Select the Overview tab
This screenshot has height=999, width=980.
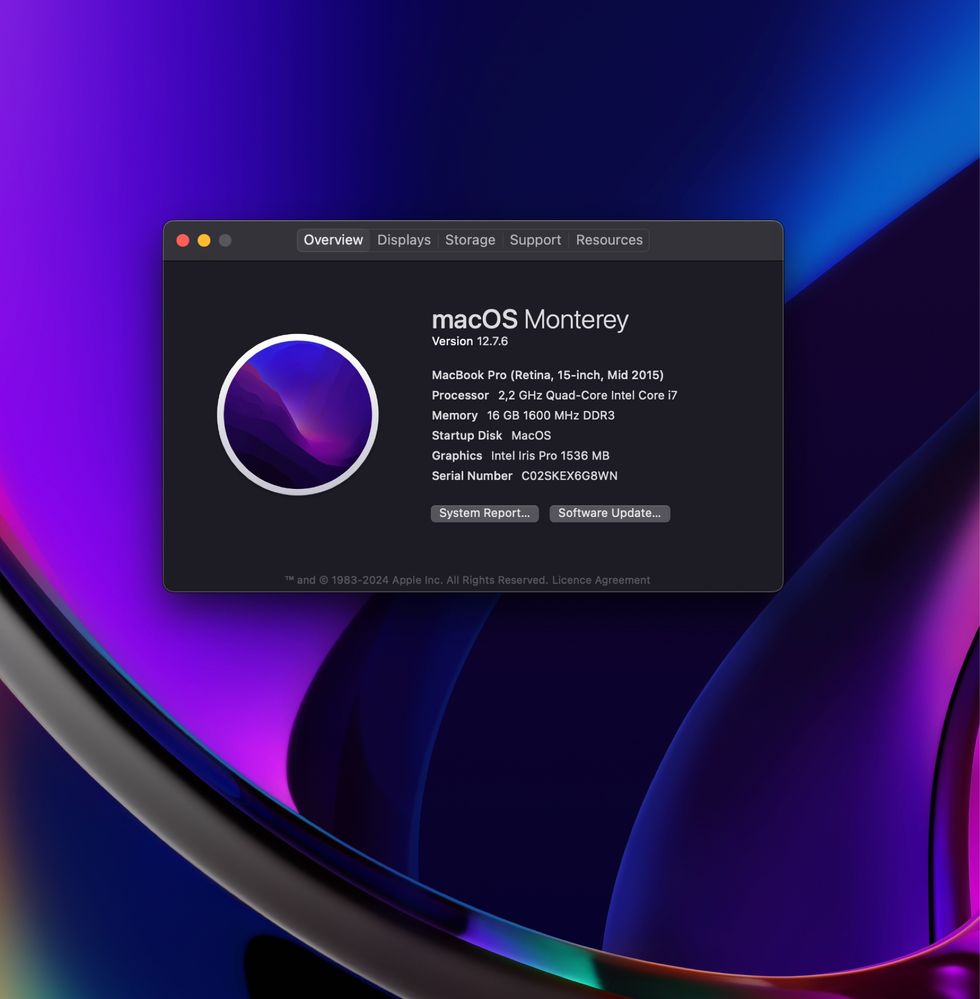coord(333,240)
